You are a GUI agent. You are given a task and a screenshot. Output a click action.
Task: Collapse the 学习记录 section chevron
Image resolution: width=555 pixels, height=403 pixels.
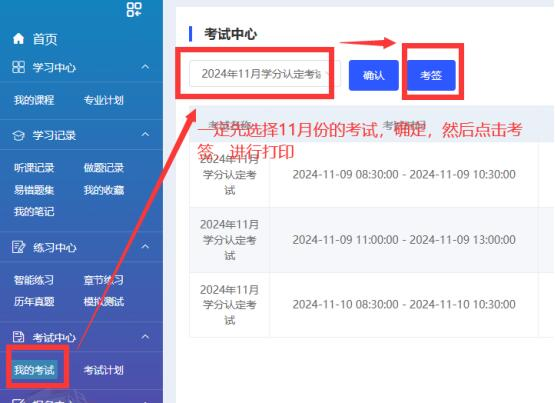click(145, 134)
